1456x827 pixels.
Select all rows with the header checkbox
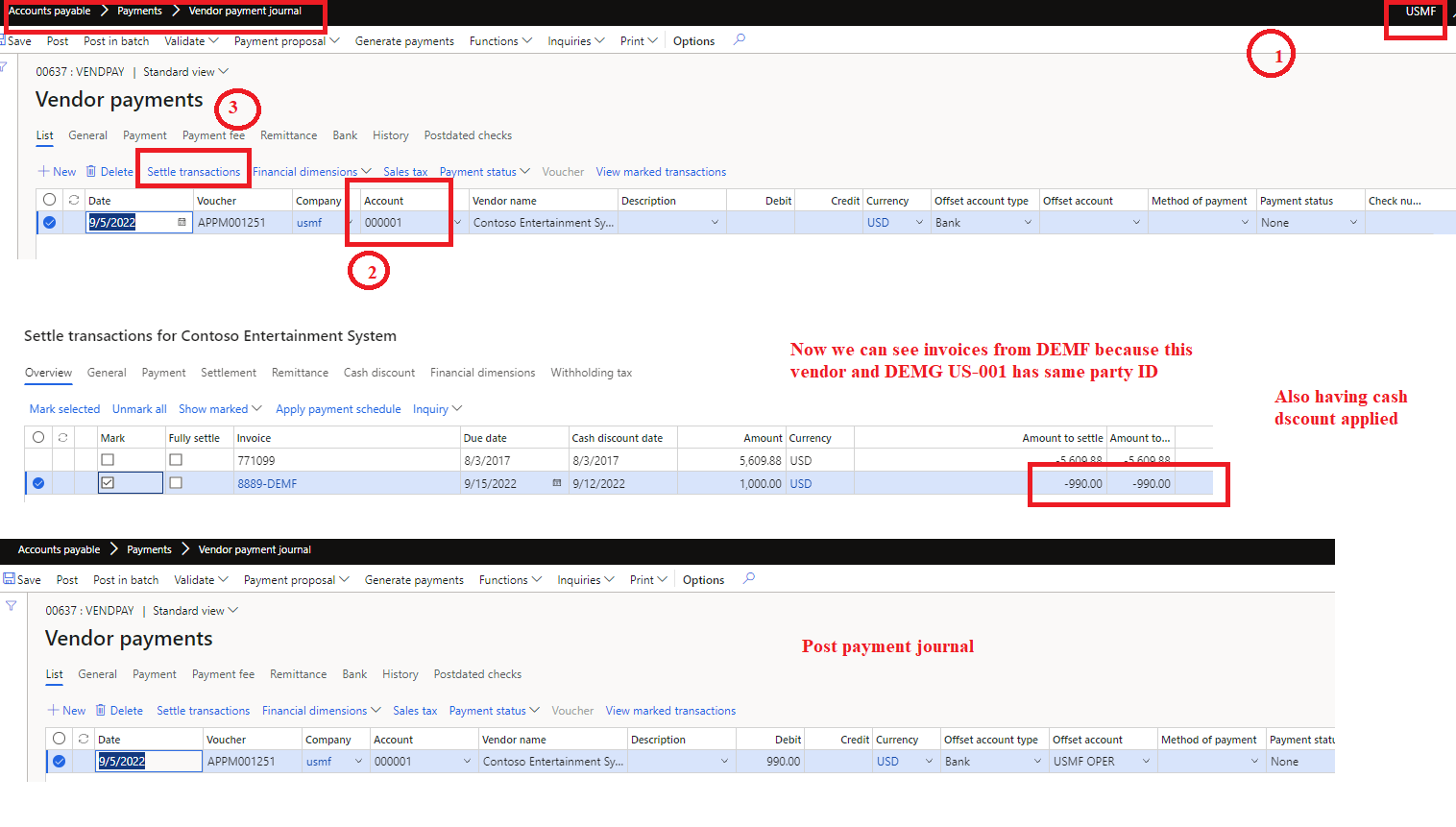pos(38,437)
